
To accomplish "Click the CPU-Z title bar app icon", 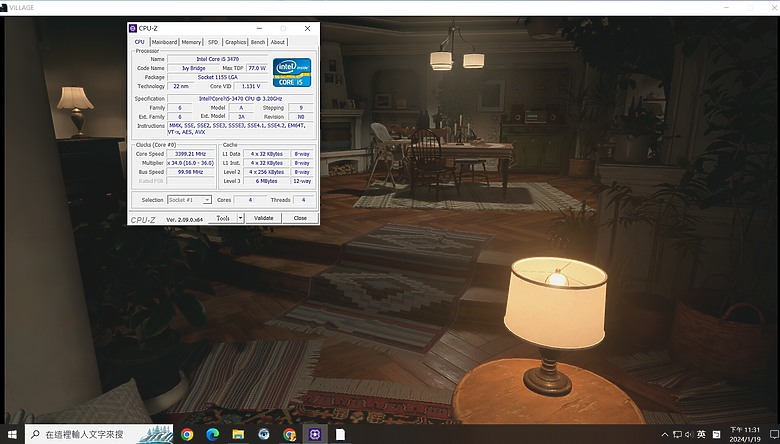I will [x=133, y=28].
